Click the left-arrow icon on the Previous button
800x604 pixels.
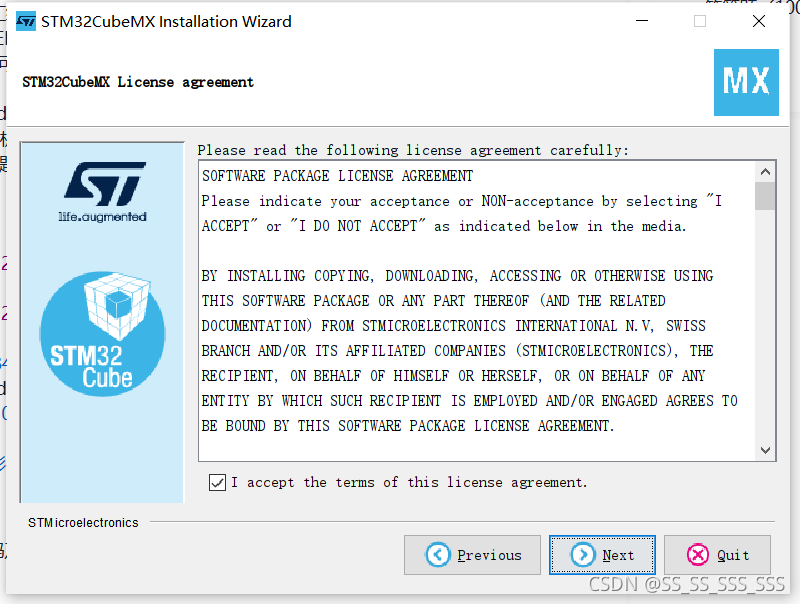(438, 555)
